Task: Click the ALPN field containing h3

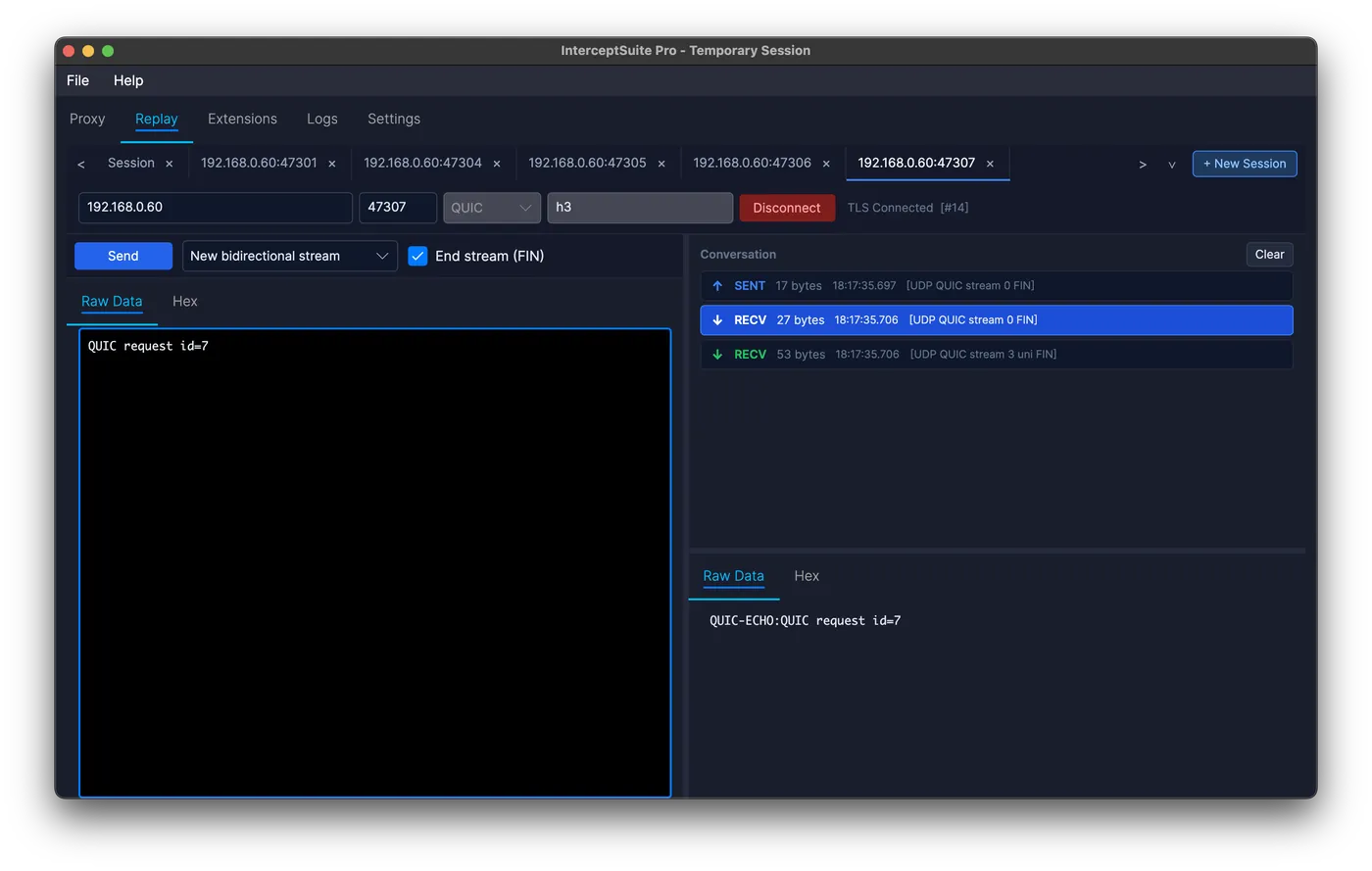Action: (640, 208)
